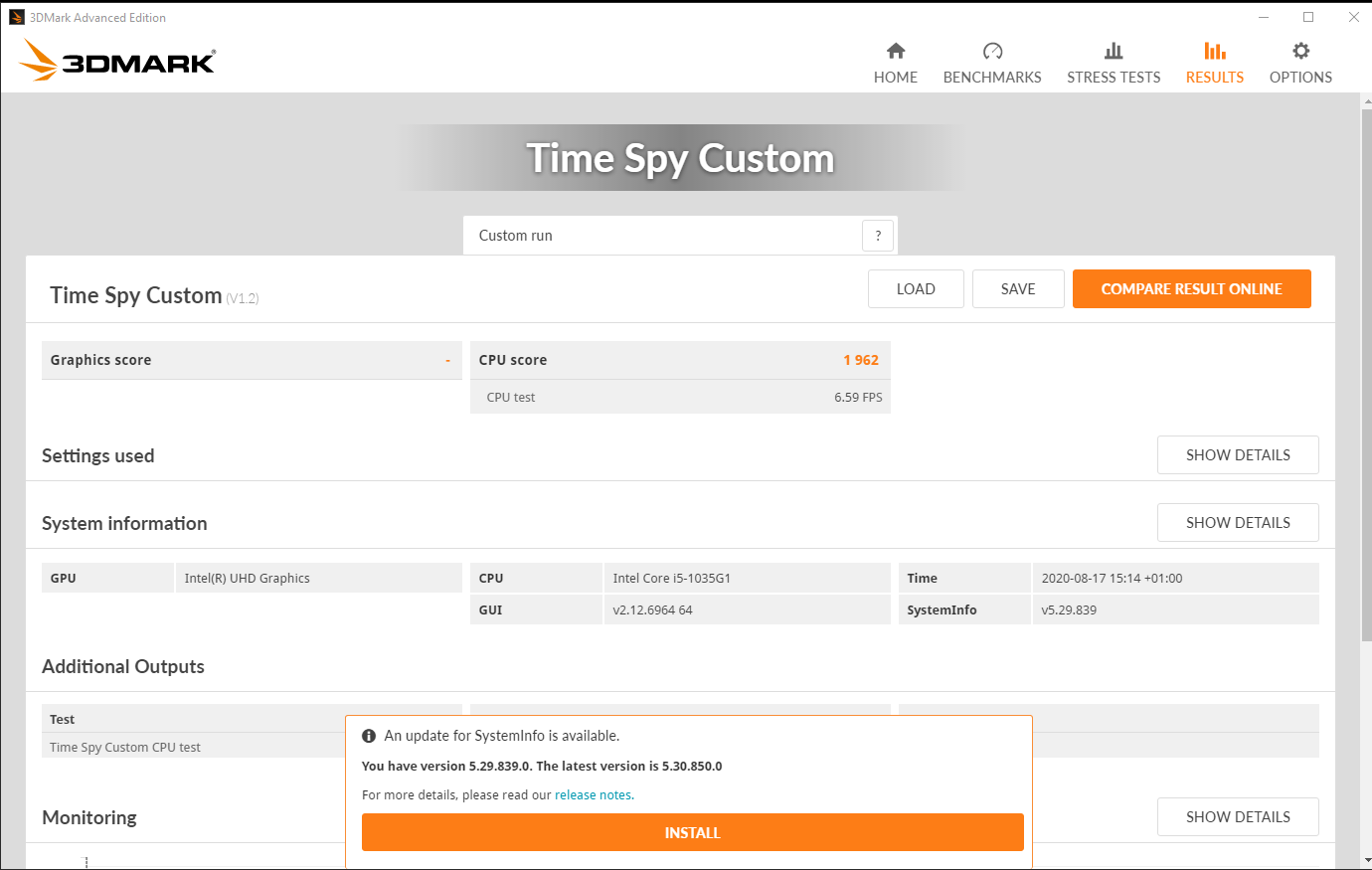
Task: Select the Results bar chart icon
Action: [x=1215, y=51]
